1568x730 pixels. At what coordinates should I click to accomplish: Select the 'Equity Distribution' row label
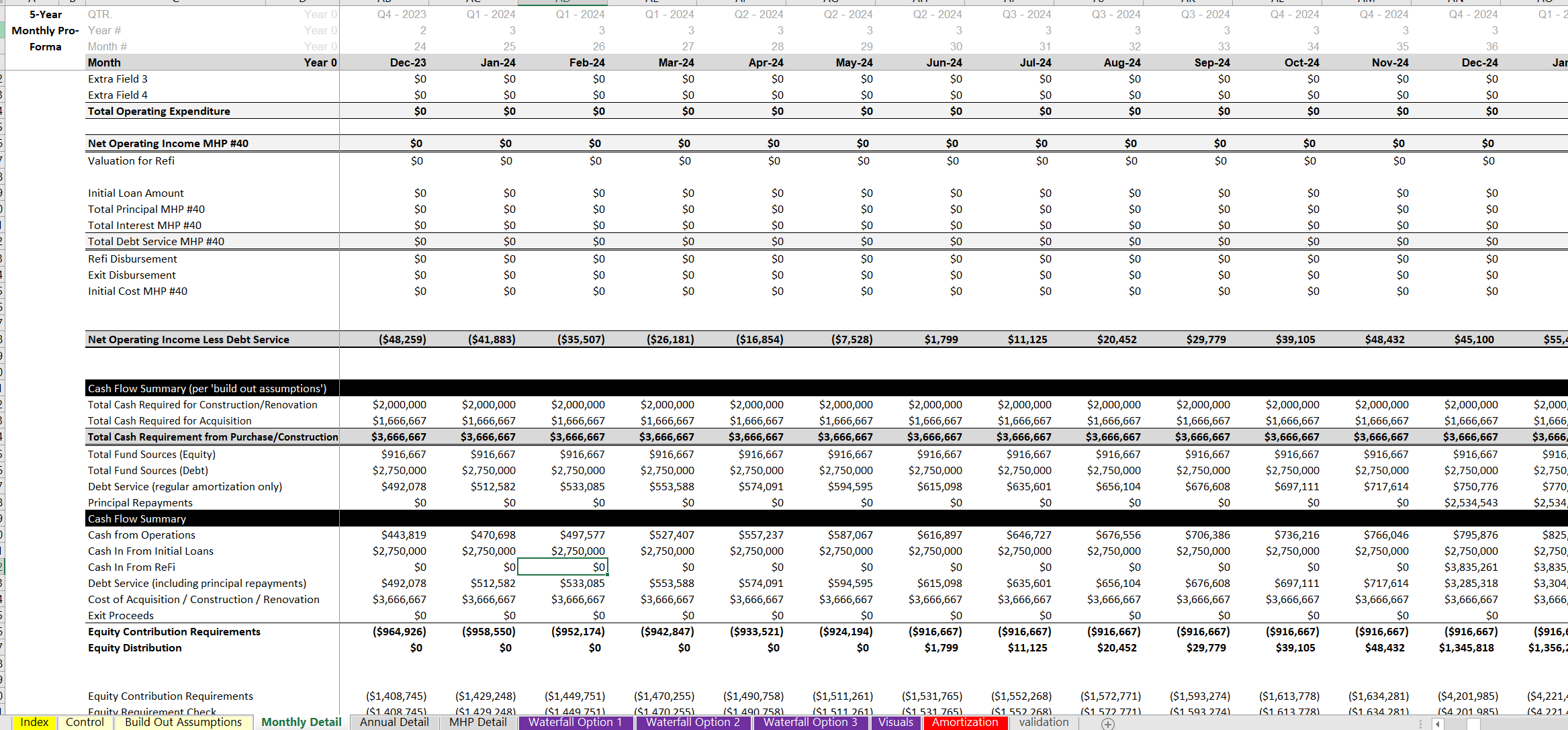click(135, 647)
